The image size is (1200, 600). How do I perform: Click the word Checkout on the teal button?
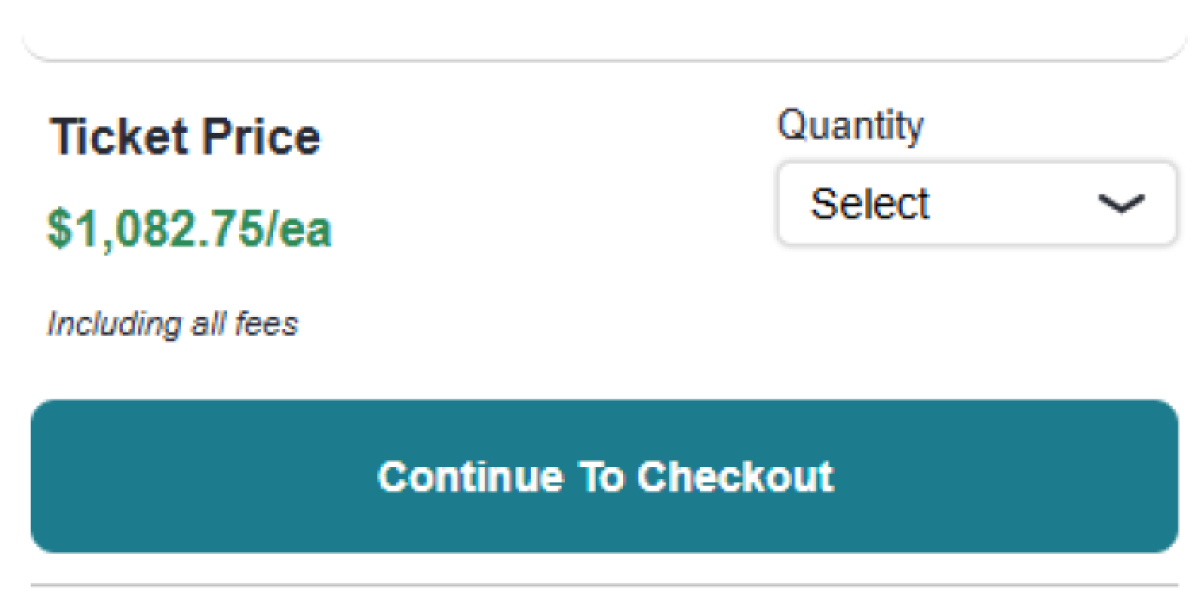tap(735, 476)
